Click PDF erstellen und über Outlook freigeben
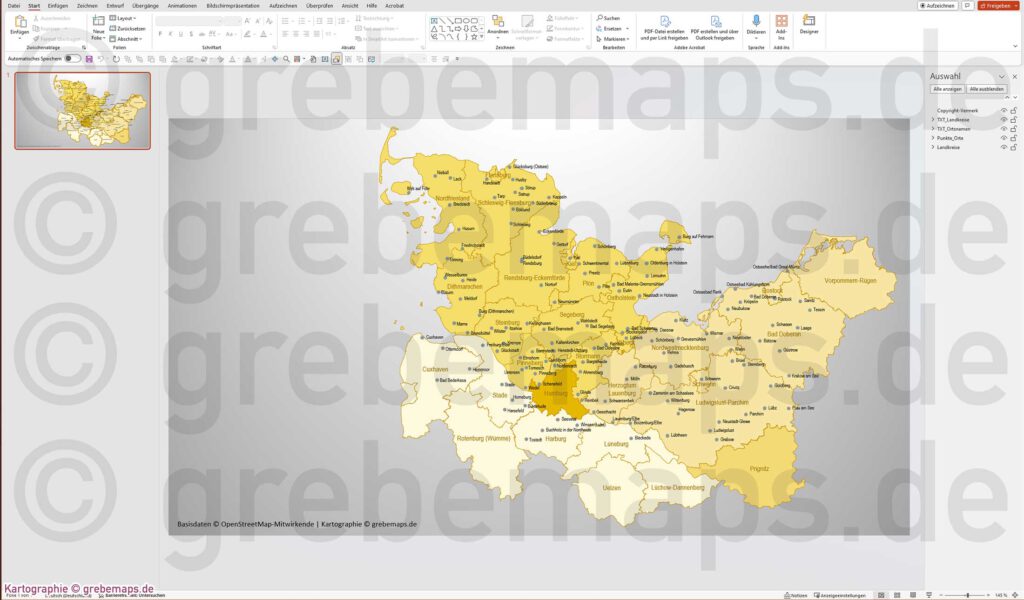The height and width of the screenshot is (600, 1024). 714,28
